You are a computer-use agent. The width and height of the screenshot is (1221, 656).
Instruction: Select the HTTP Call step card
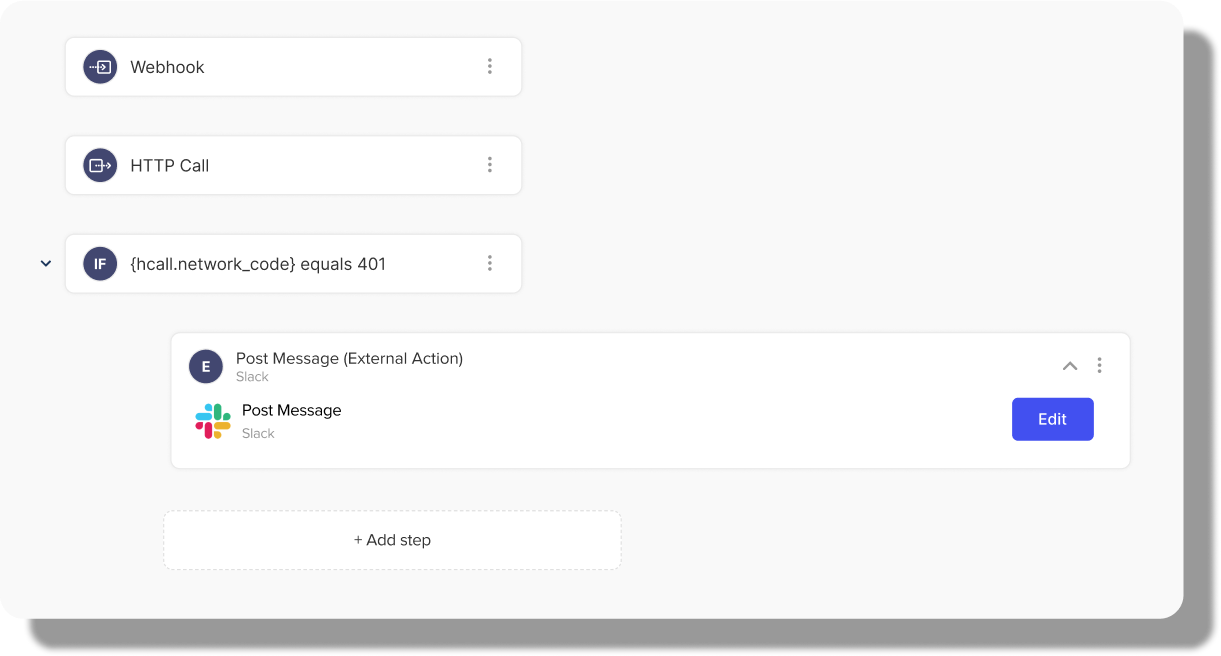pos(293,165)
